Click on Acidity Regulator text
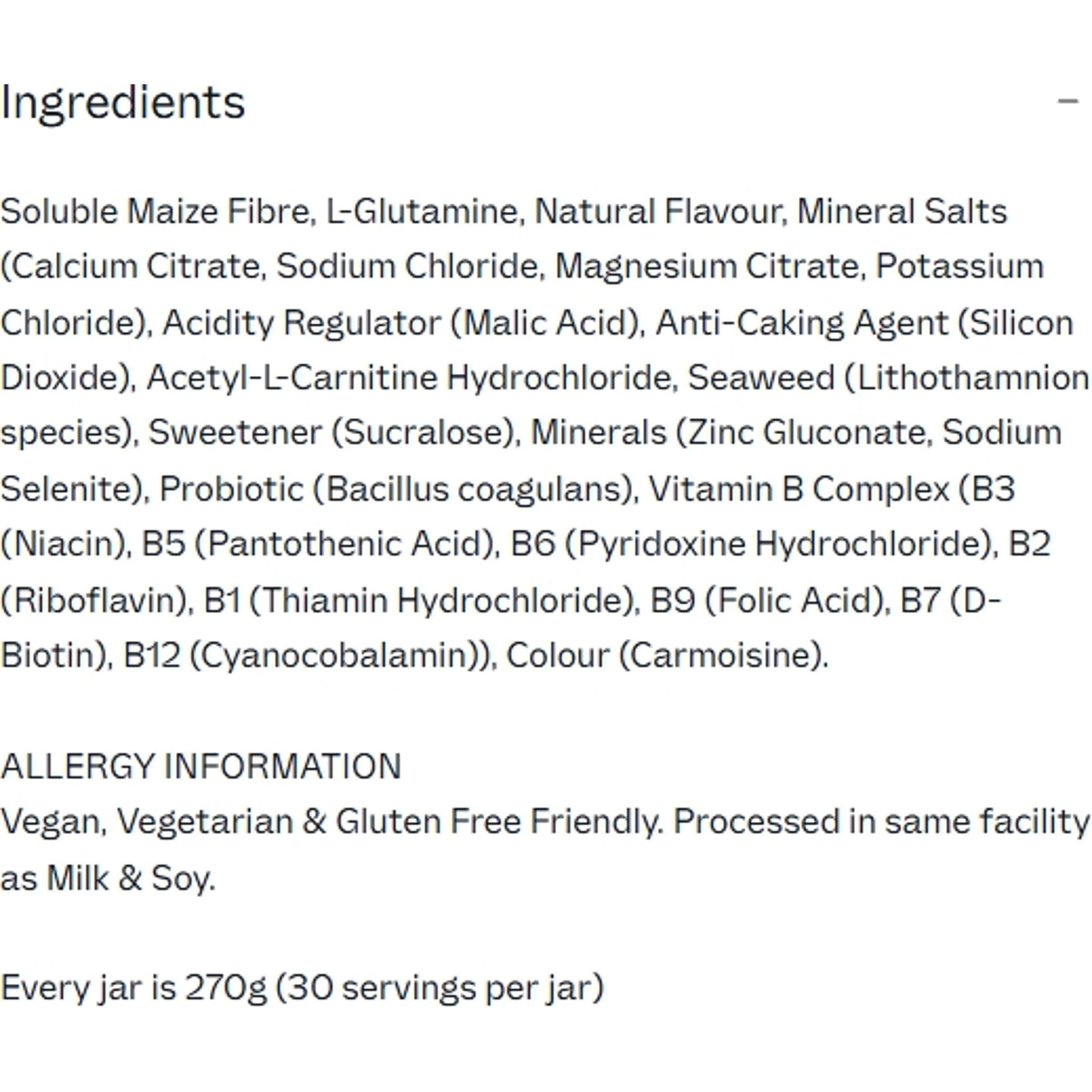 [x=301, y=322]
